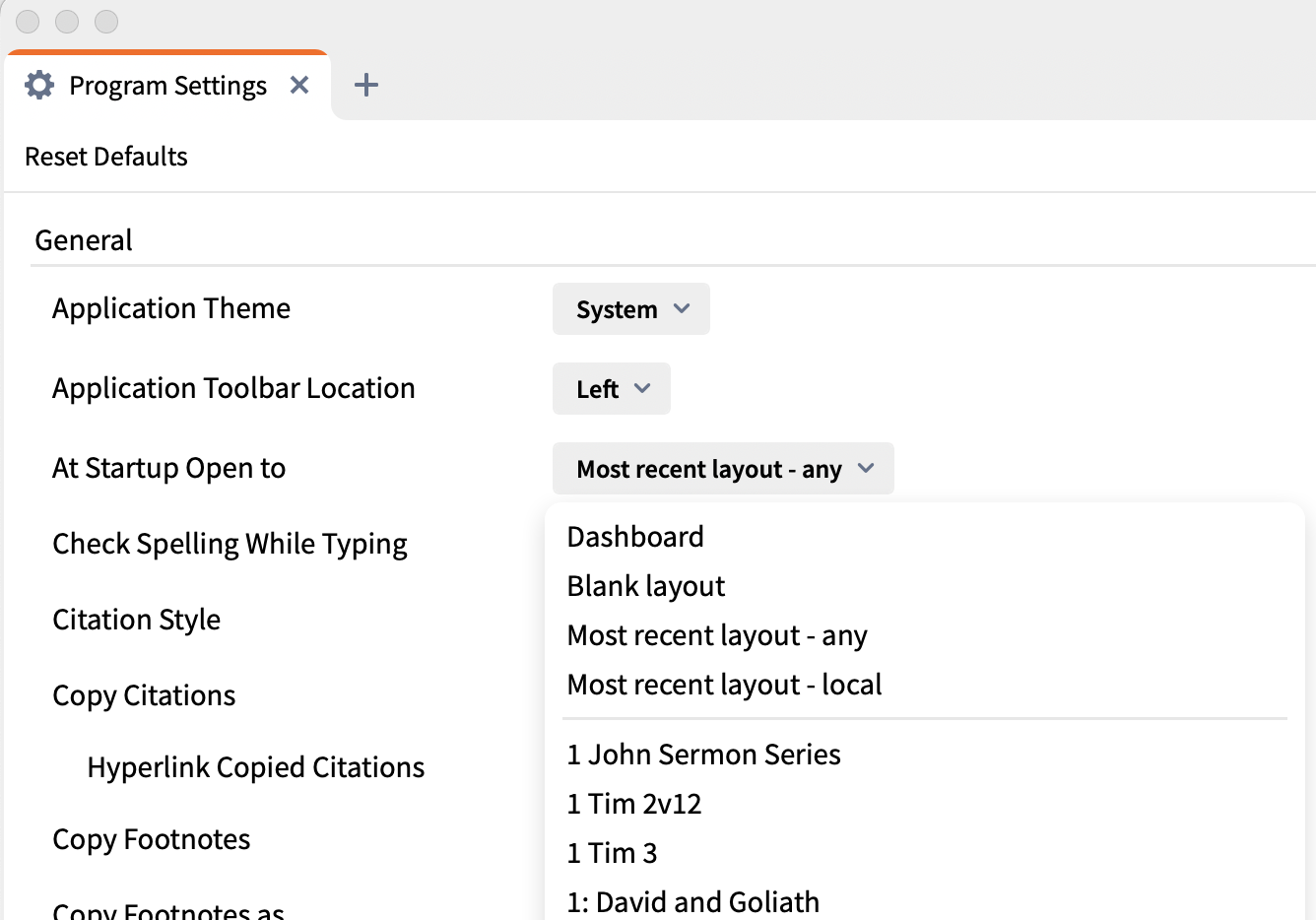Click the chevron arrow beside Left
This screenshot has width=1316, height=920.
[x=642, y=389]
